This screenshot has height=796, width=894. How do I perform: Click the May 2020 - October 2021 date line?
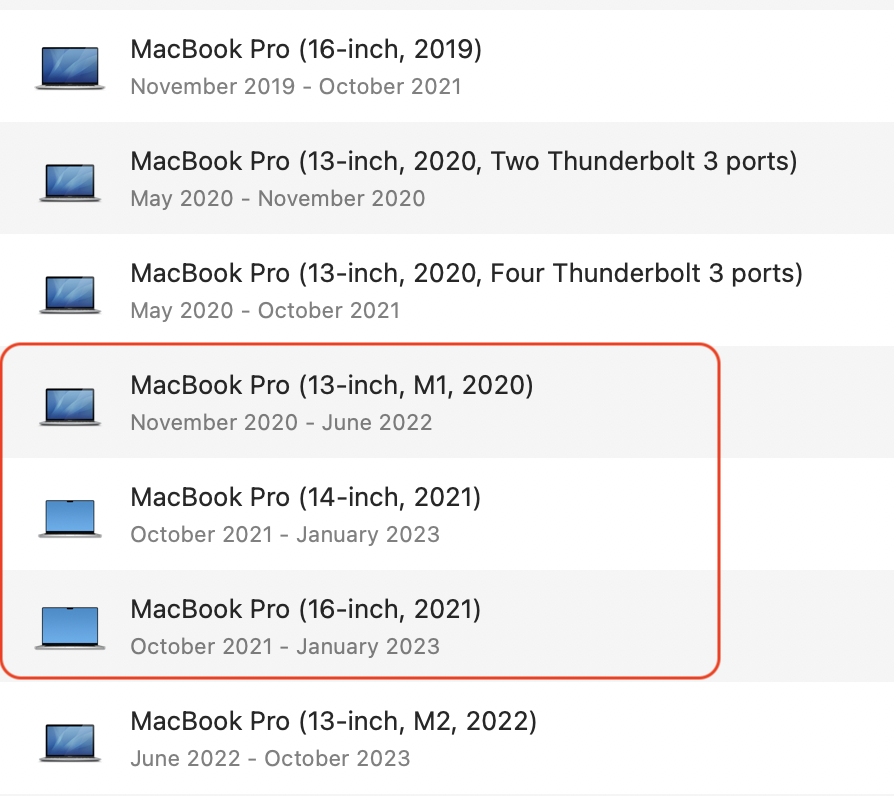click(265, 311)
